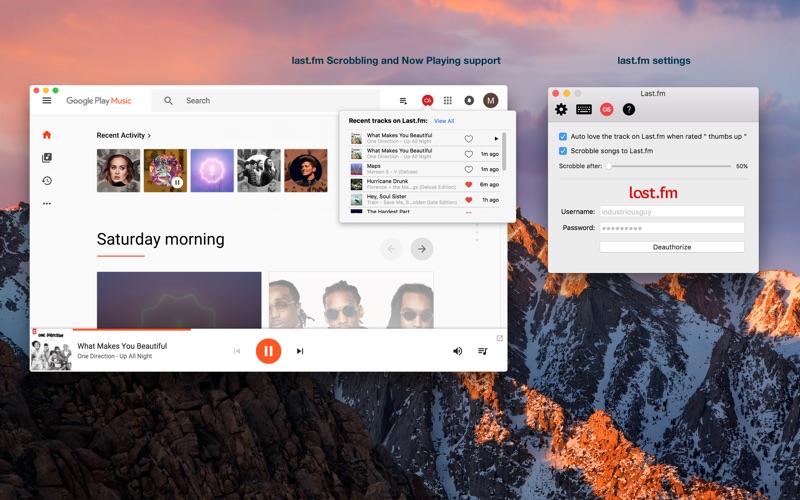Open the hamburger menu in Google Play Music
The image size is (800, 500).
[47, 101]
